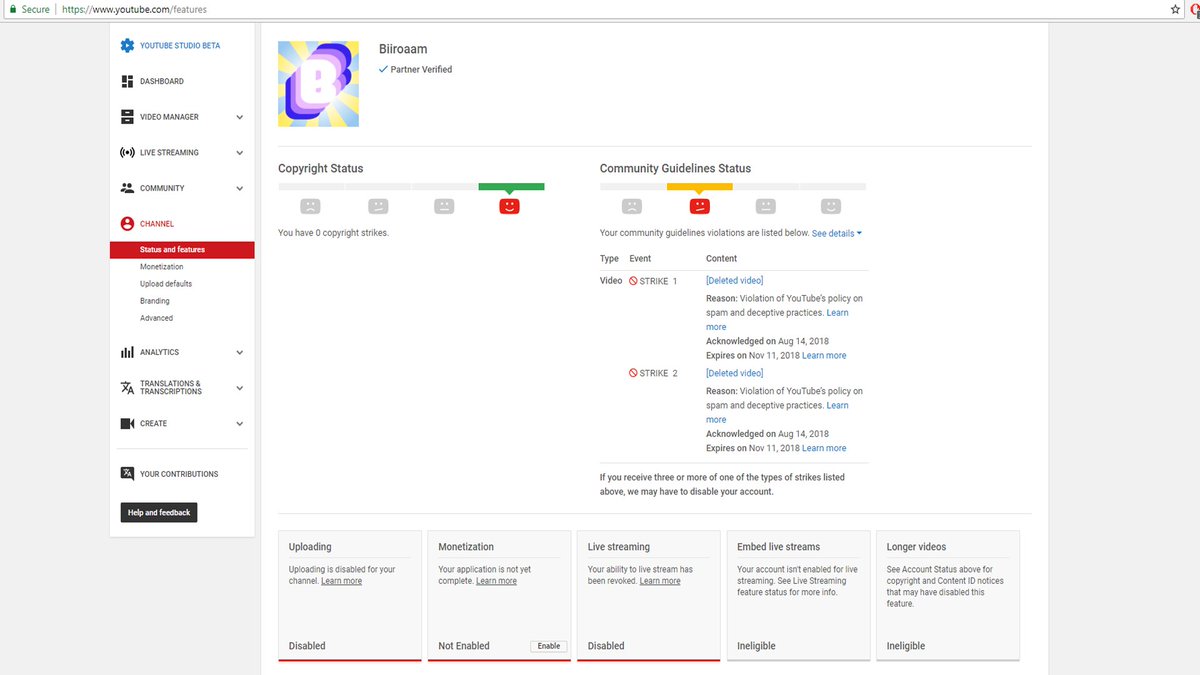Click Learn more beside Strike 1 expiry

pos(824,355)
